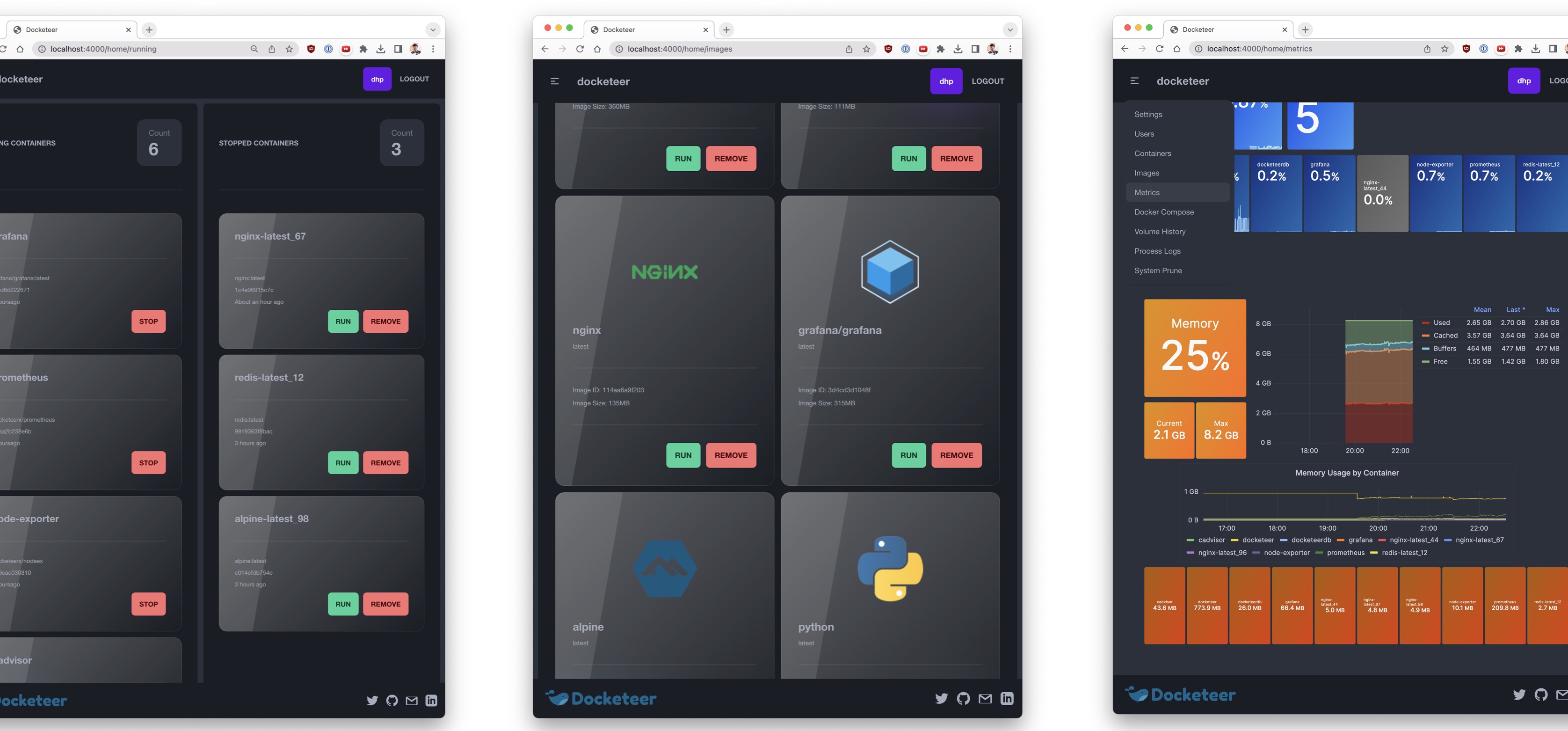1568x731 pixels.
Task: Click LinkedIn icon in images window footer
Action: (1007, 699)
